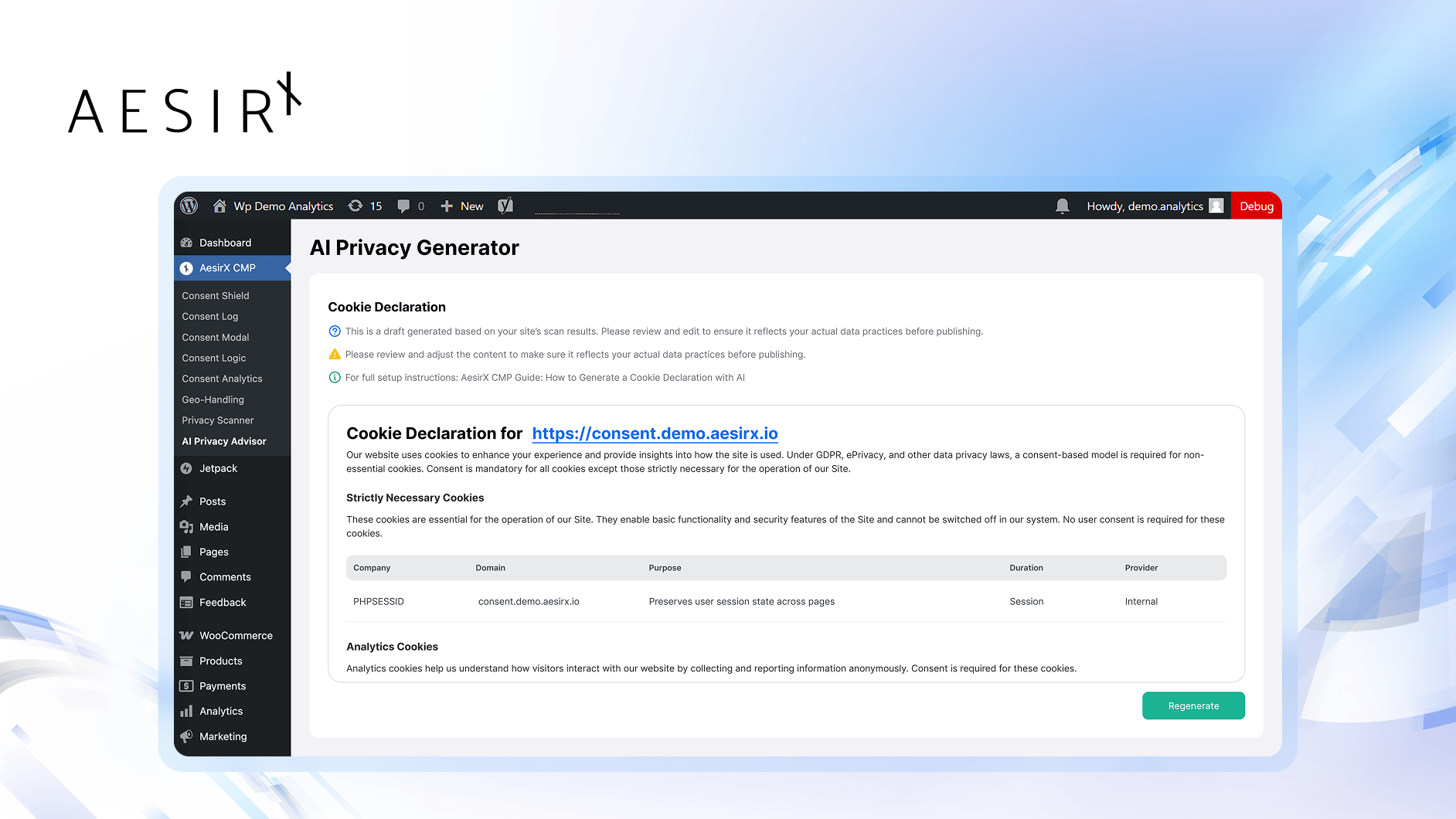The height and width of the screenshot is (819, 1456).
Task: Open the site home icon
Action: click(219, 206)
